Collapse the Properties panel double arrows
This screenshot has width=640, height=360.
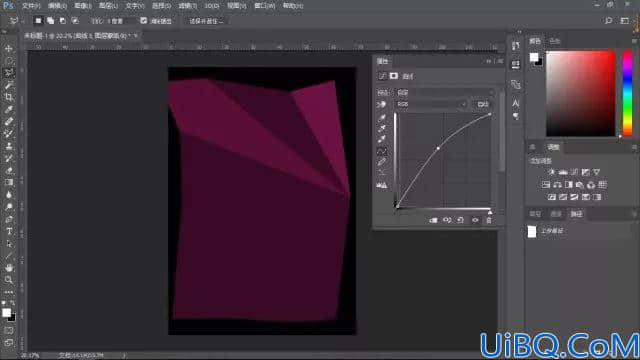point(489,61)
